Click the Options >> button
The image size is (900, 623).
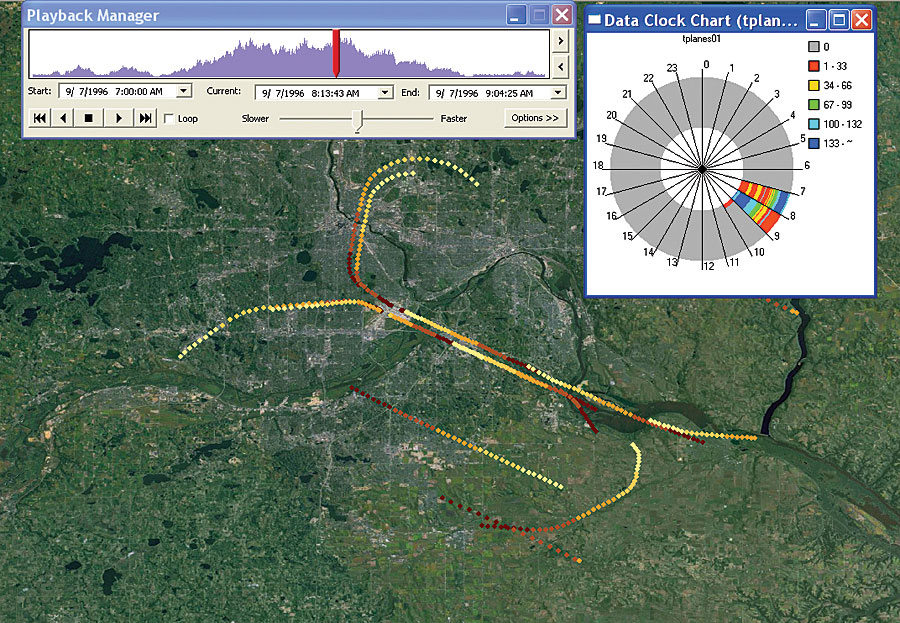(534, 118)
